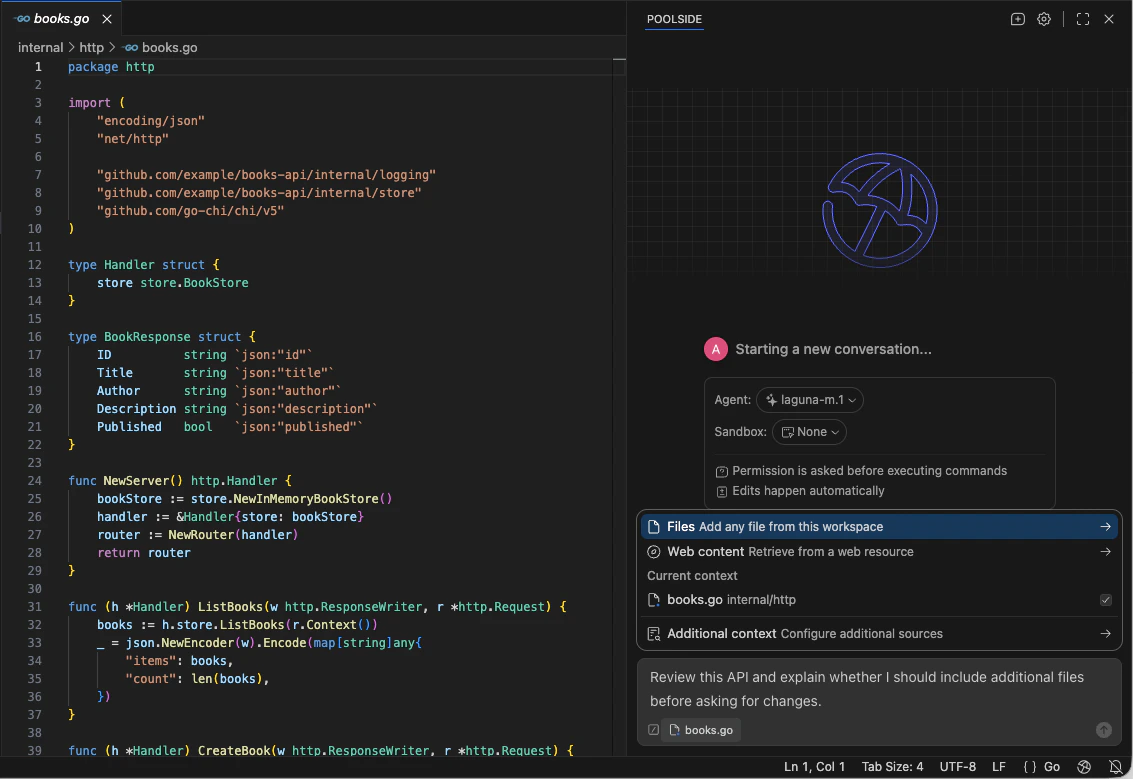Change UTF-8 encoding in status bar
1133x779 pixels.
[957, 767]
